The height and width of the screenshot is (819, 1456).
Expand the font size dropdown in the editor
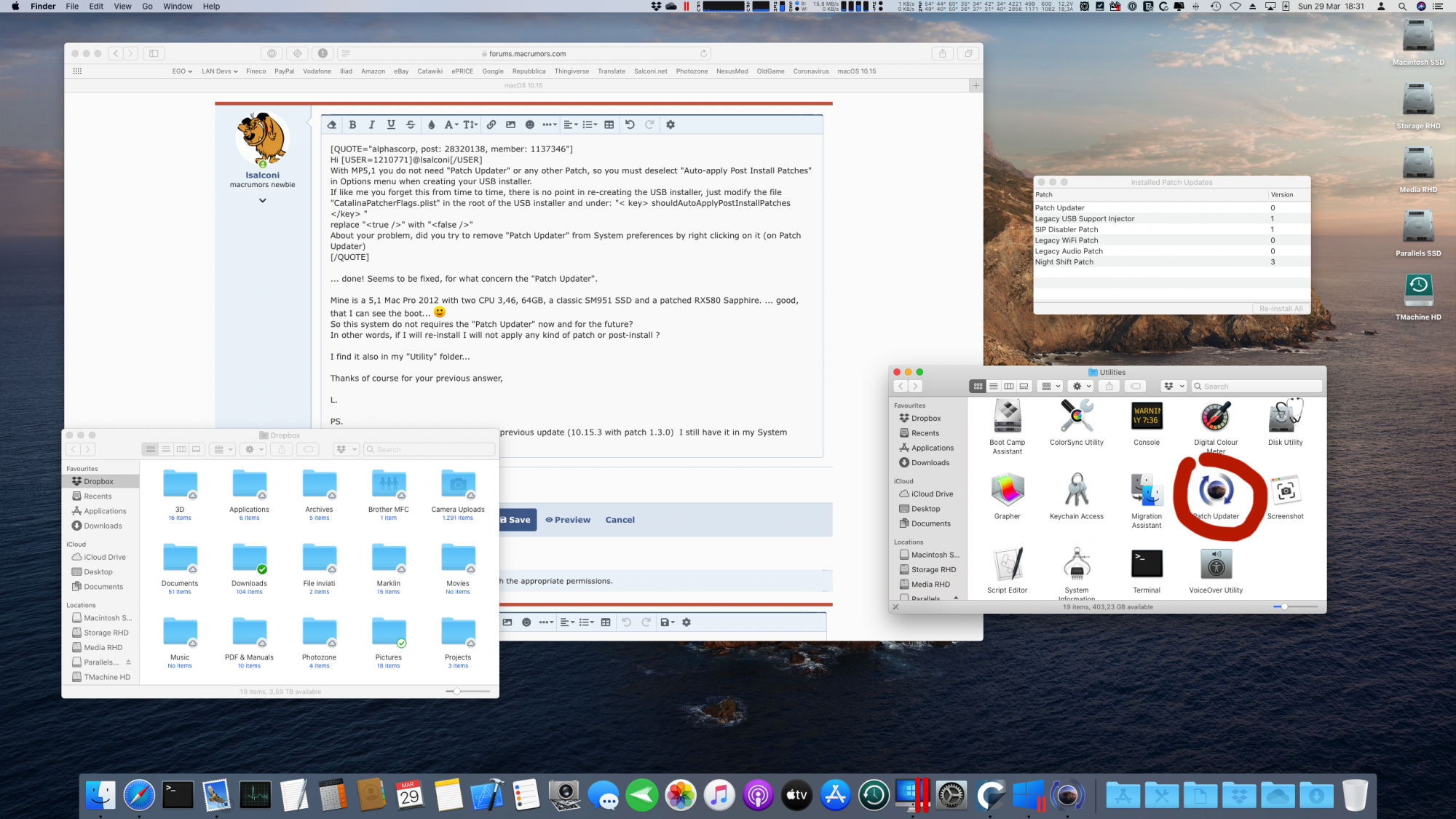point(470,124)
